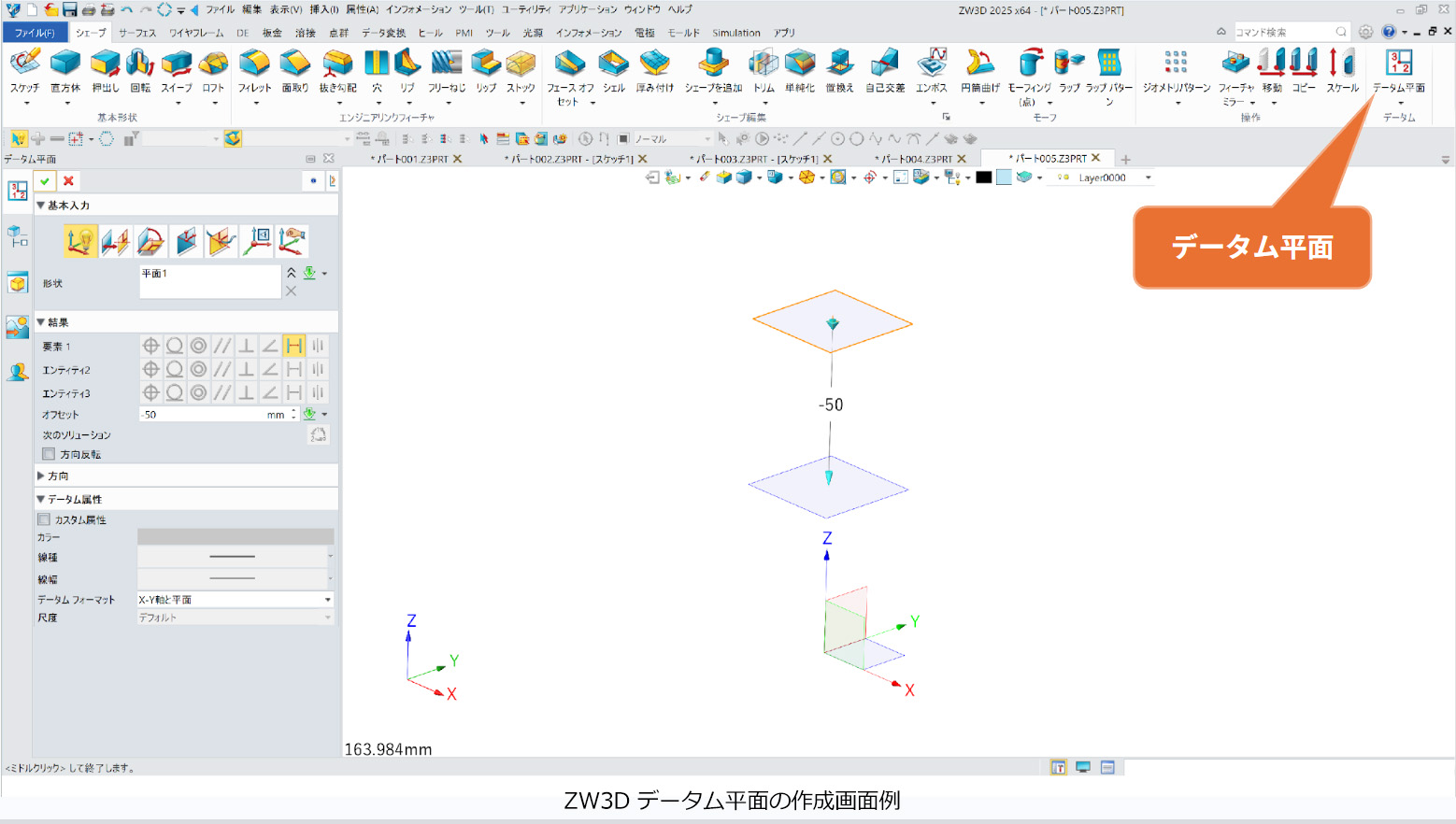Image resolution: width=1456 pixels, height=824 pixels.
Task: Choose the 移動 move tool
Action: click(x=1272, y=71)
